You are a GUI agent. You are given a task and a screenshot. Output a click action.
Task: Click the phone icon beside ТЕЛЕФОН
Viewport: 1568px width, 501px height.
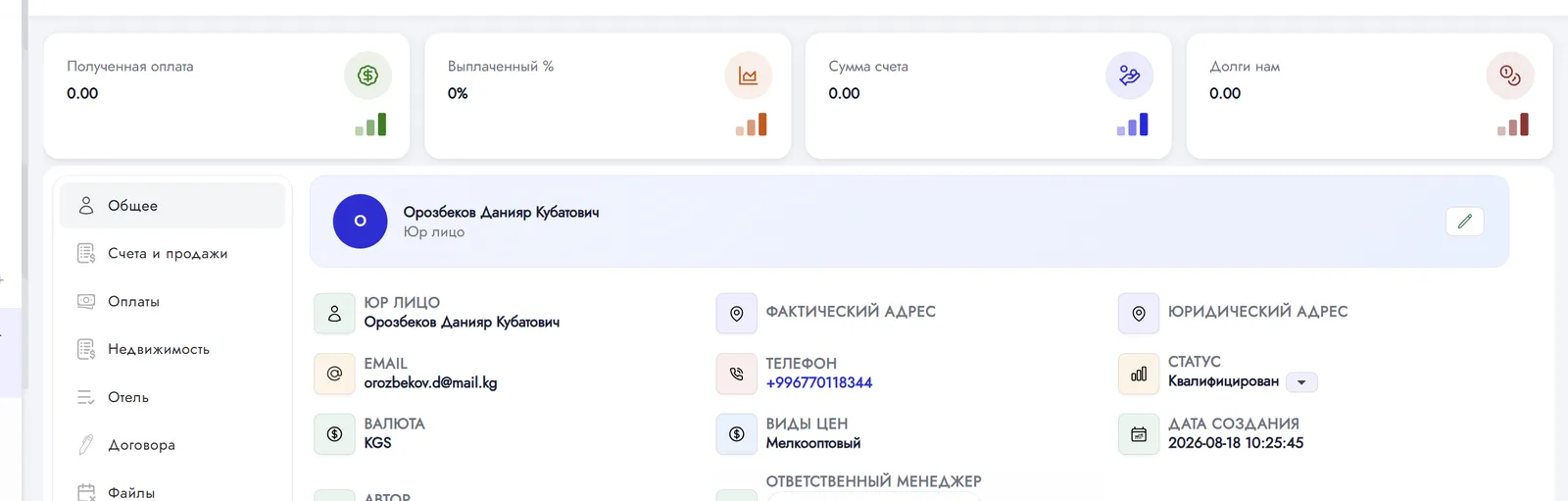(x=737, y=374)
